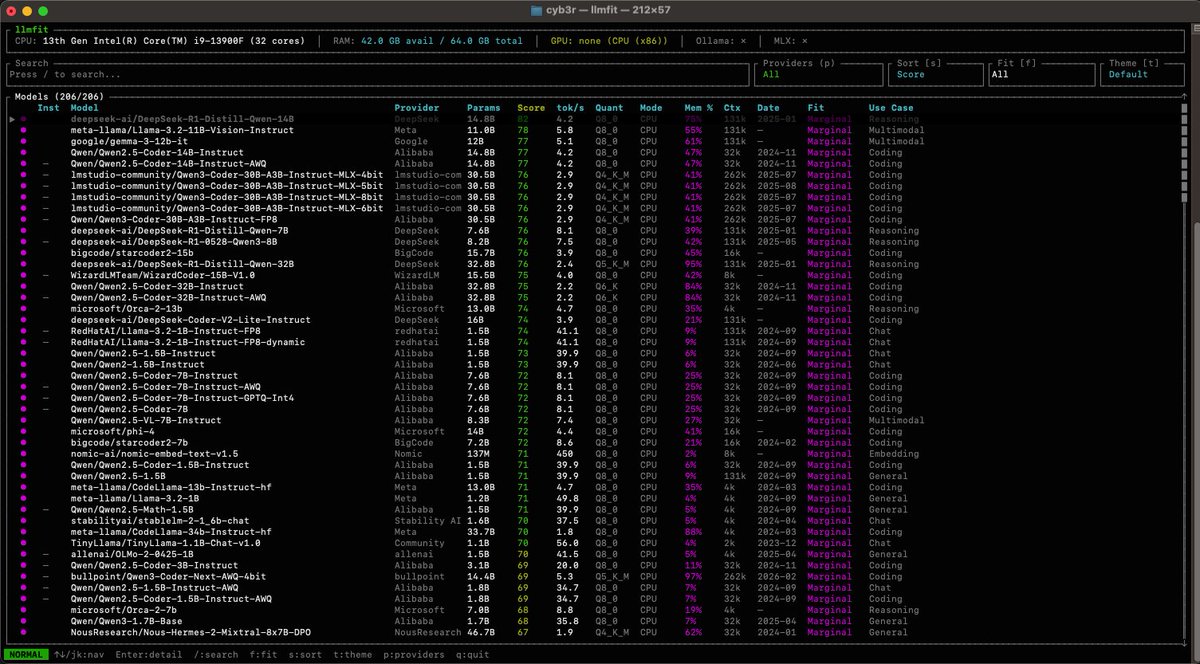Click the Params column header
The width and height of the screenshot is (1200, 664).
tap(483, 108)
